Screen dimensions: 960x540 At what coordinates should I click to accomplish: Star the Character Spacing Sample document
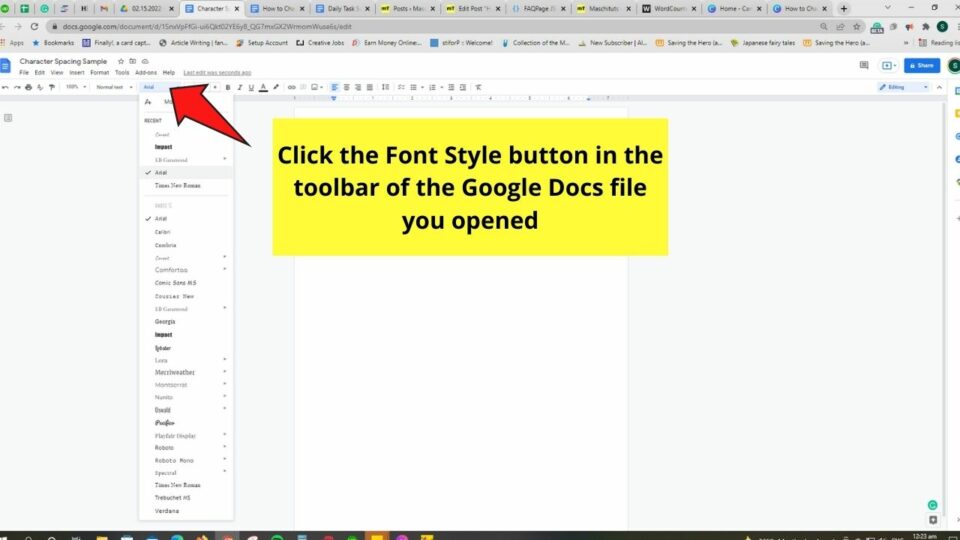click(x=121, y=61)
